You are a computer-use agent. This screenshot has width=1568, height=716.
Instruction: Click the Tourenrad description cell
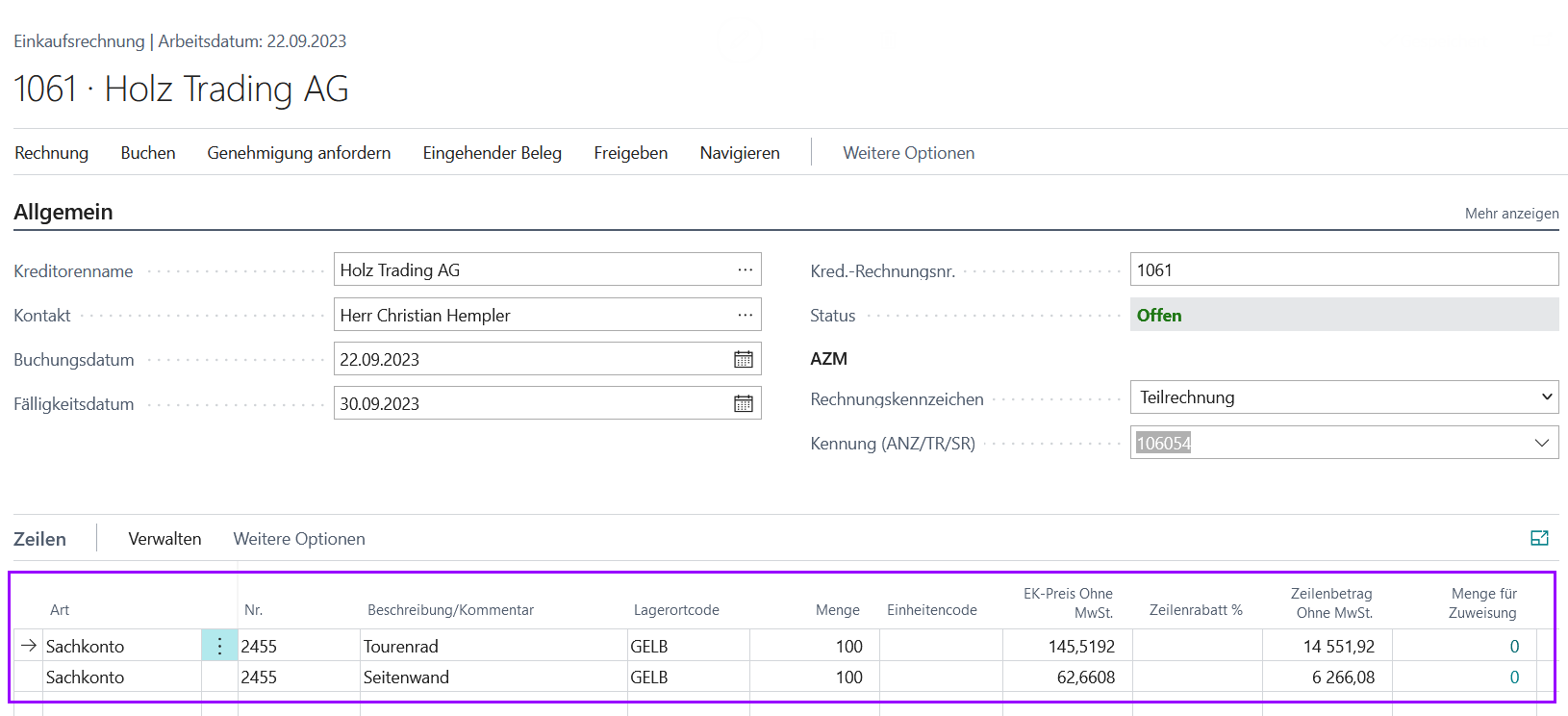coord(493,646)
